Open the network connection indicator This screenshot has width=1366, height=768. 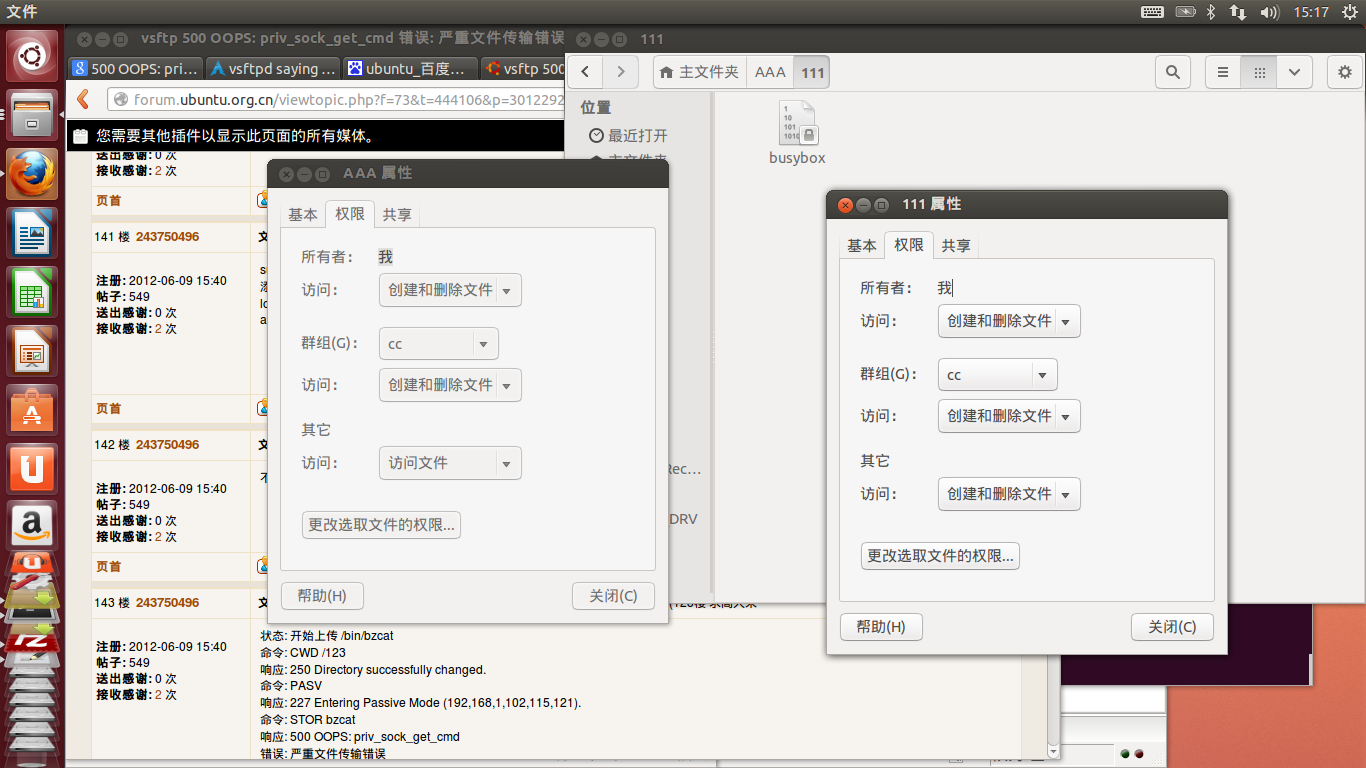[1238, 12]
